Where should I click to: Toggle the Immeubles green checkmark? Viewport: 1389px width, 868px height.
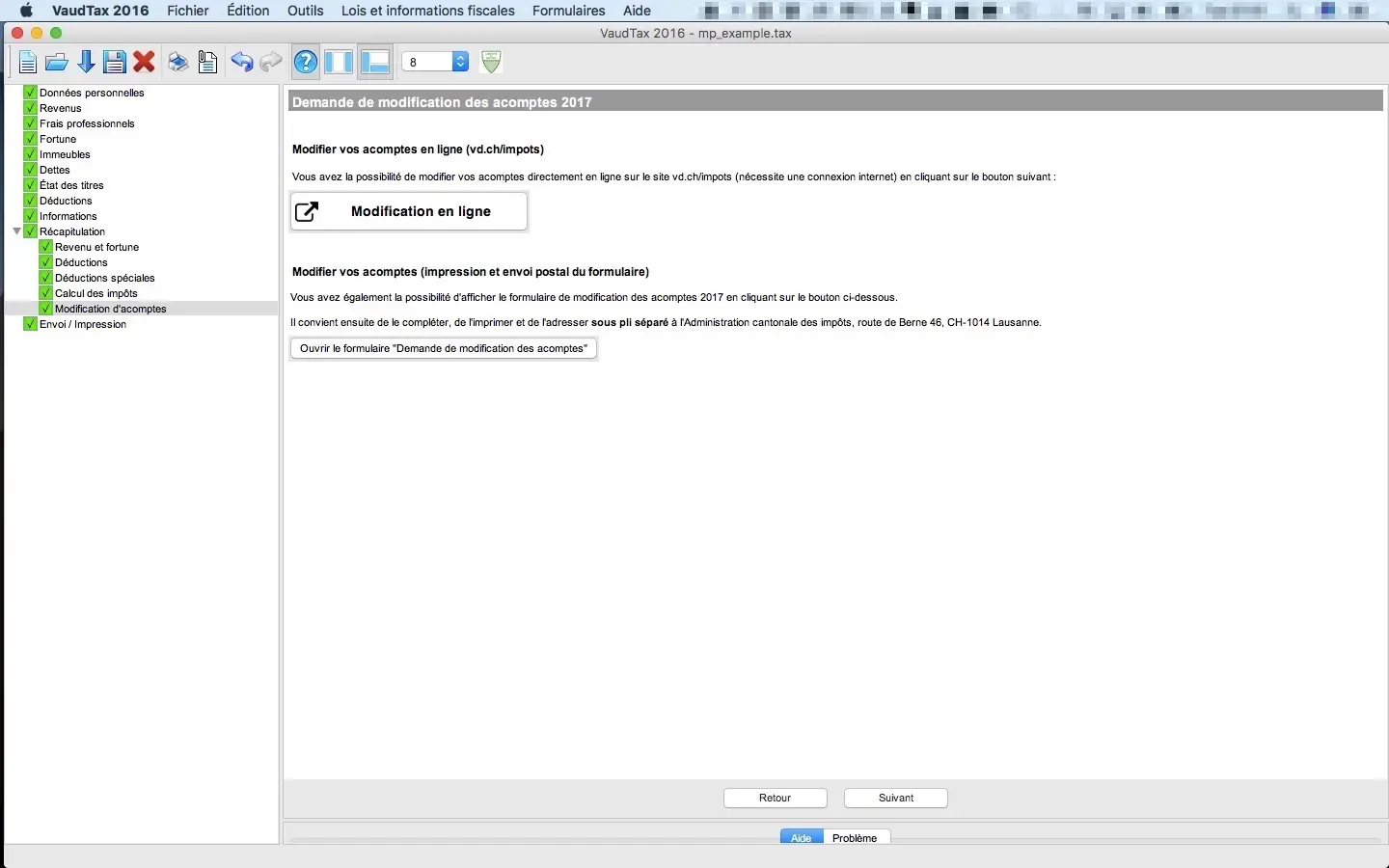(30, 154)
